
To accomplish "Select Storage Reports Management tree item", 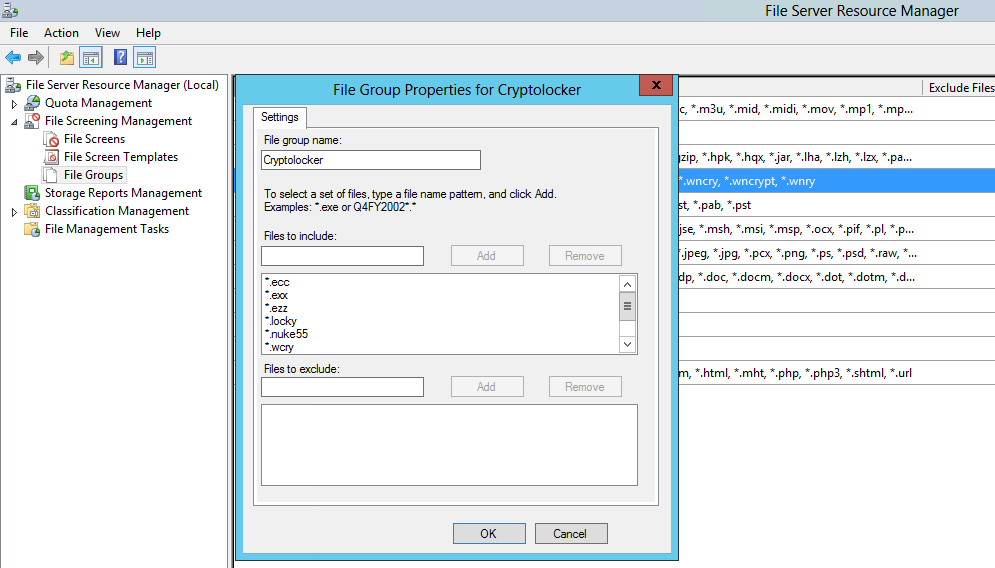I will pyautogui.click(x=123, y=193).
